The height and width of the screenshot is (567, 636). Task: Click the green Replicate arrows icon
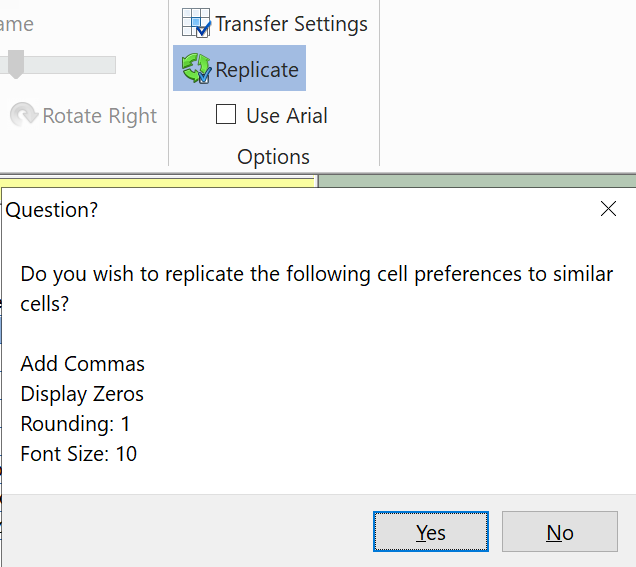pyautogui.click(x=196, y=69)
